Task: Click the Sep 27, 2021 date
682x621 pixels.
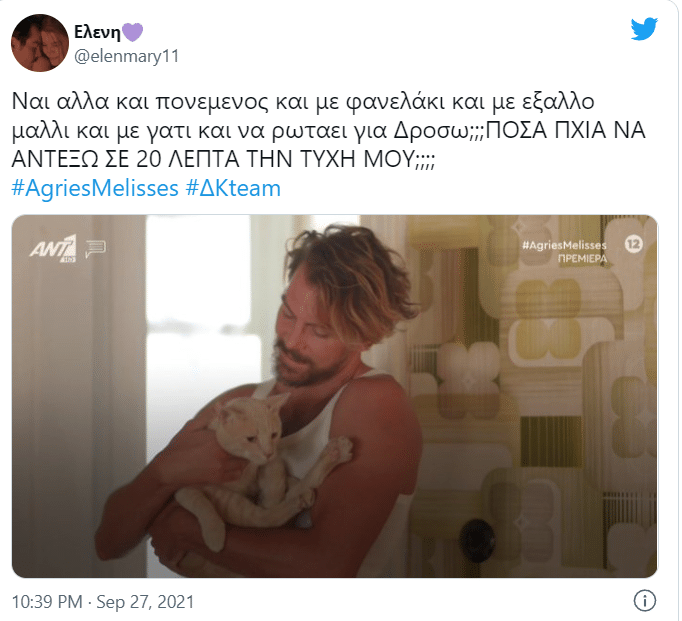Action: click(x=145, y=602)
